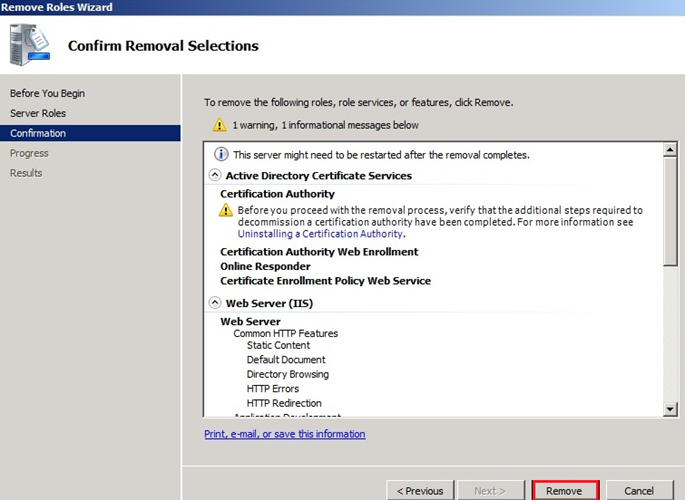Select Common HTTP Features

coord(286,333)
